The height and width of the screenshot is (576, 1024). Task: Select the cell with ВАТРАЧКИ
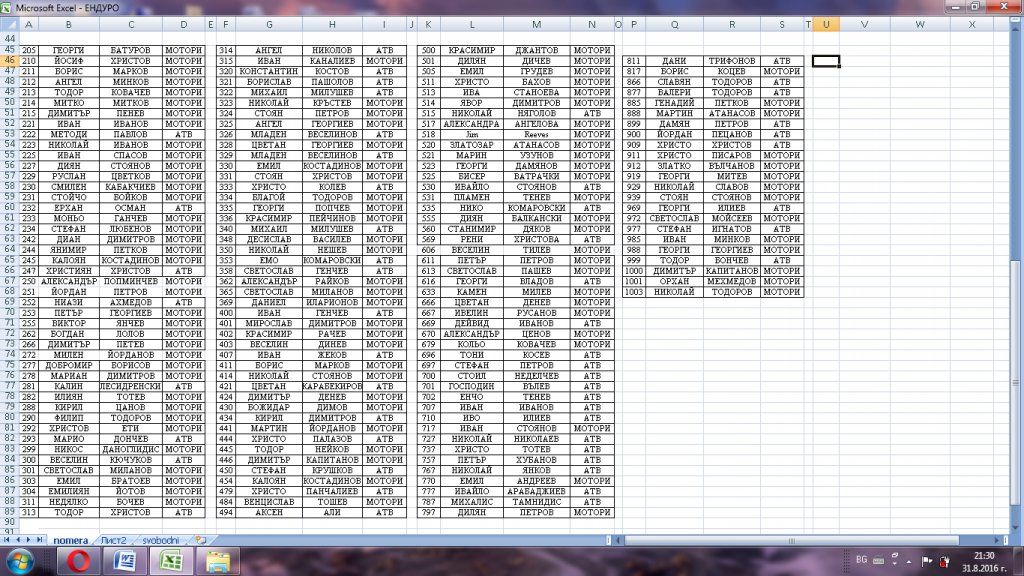(536, 176)
